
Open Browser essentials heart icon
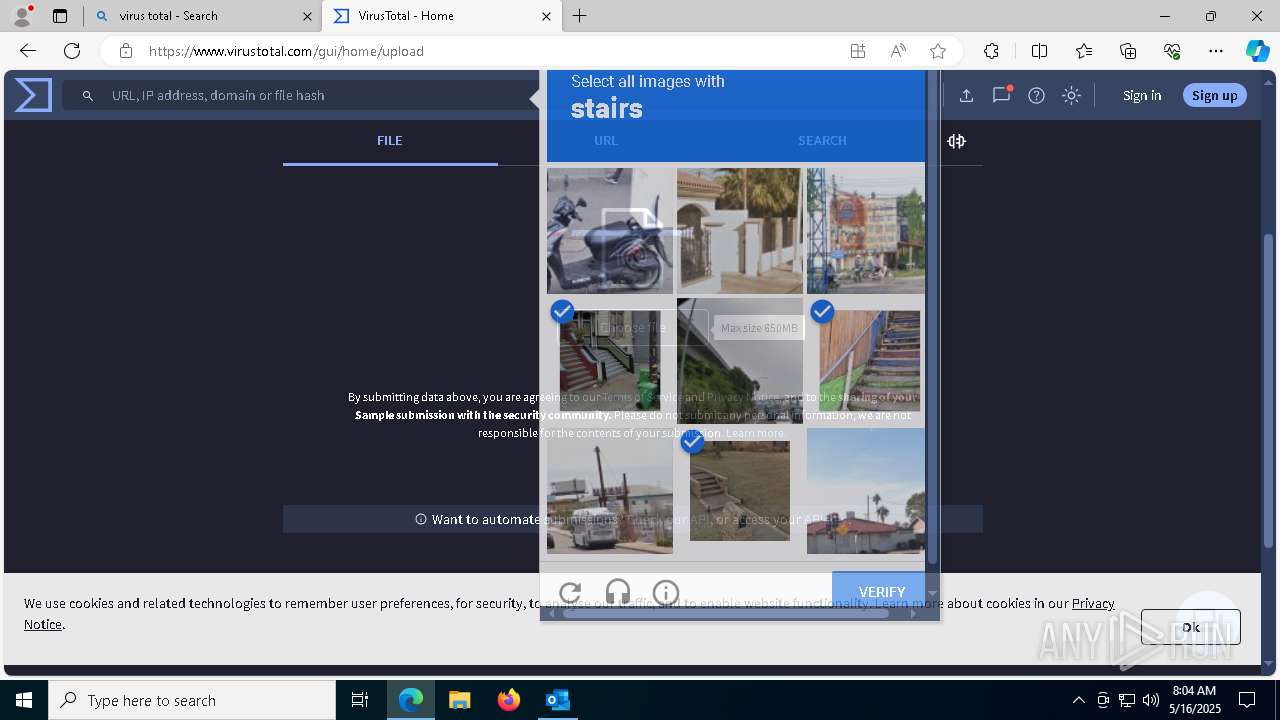(x=1172, y=51)
